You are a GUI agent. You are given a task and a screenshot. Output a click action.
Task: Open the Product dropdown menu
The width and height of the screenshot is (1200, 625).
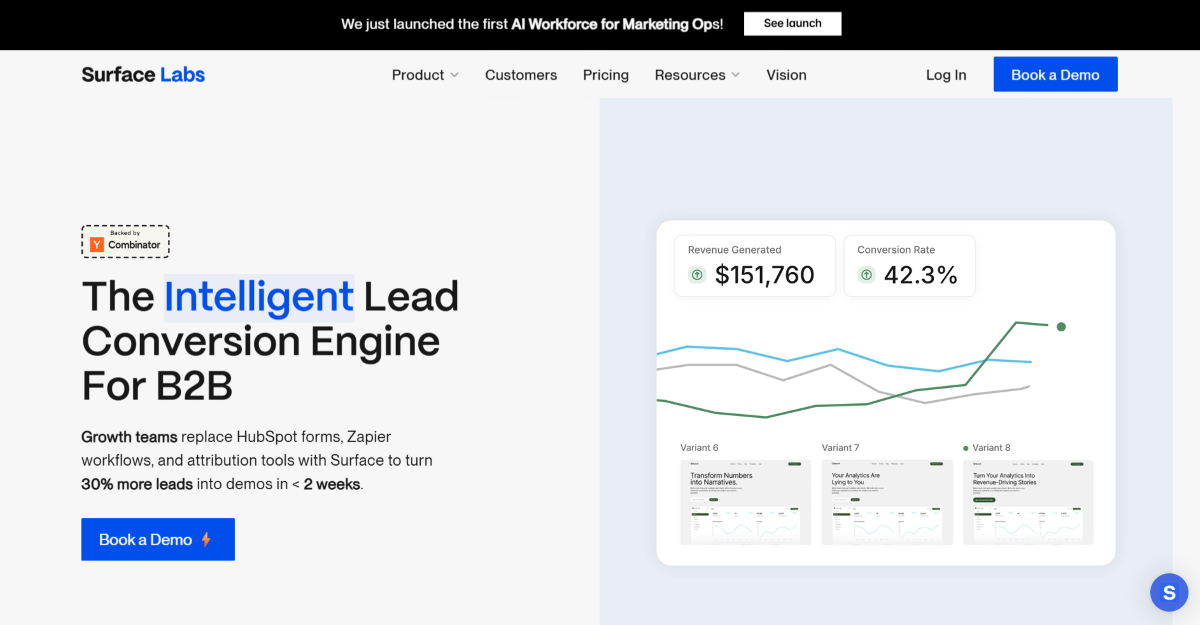pyautogui.click(x=425, y=75)
